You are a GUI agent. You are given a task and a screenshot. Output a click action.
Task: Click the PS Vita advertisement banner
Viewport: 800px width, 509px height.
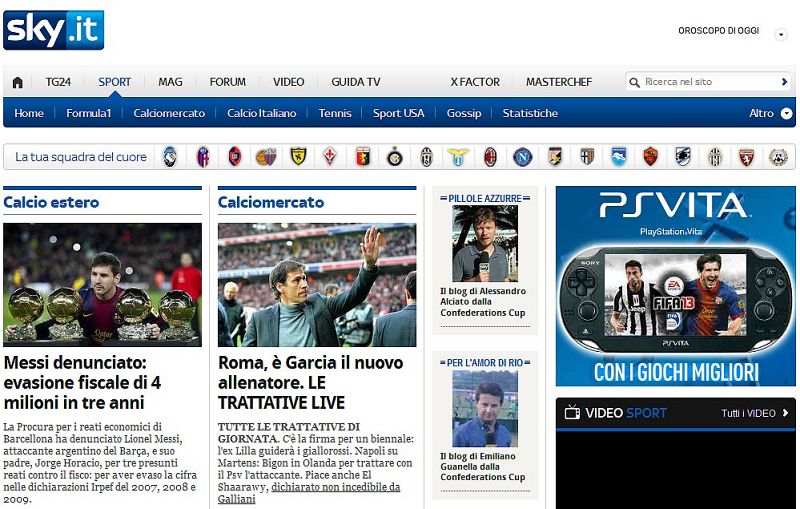click(676, 286)
